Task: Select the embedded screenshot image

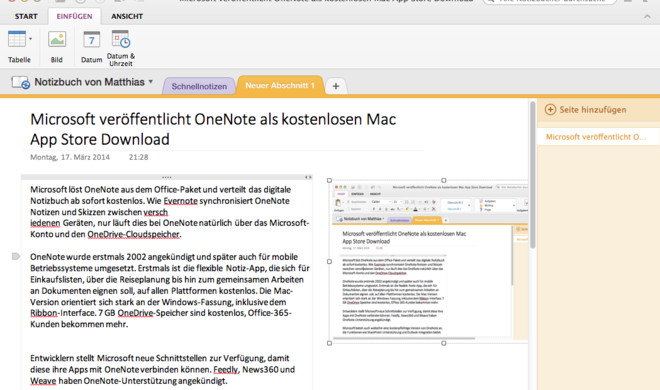Action: tap(428, 262)
